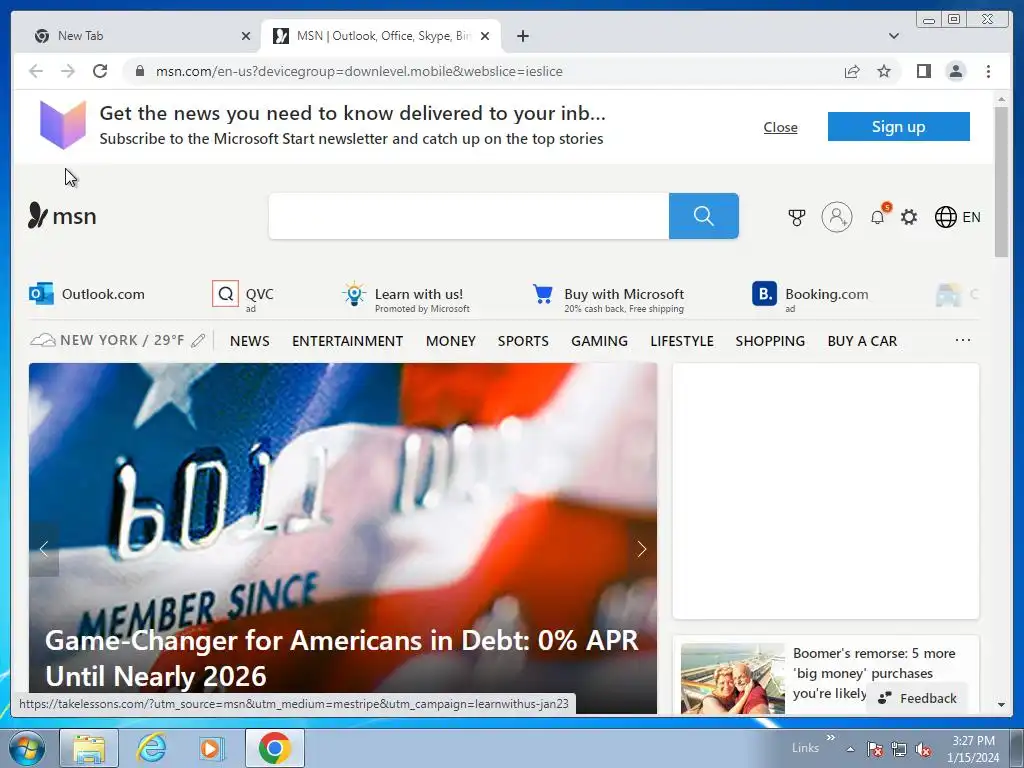Screen dimensions: 1024x768
Task: Click the sign-in person icon
Action: [x=837, y=217]
